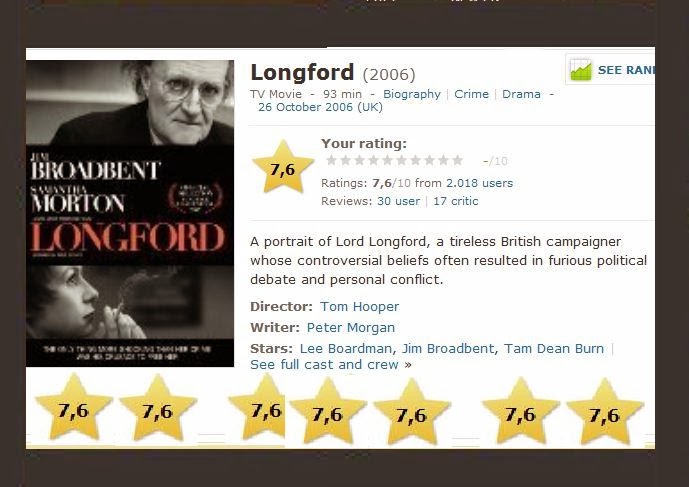View ratings from 2.018 users
This screenshot has width=689, height=487.
[479, 183]
